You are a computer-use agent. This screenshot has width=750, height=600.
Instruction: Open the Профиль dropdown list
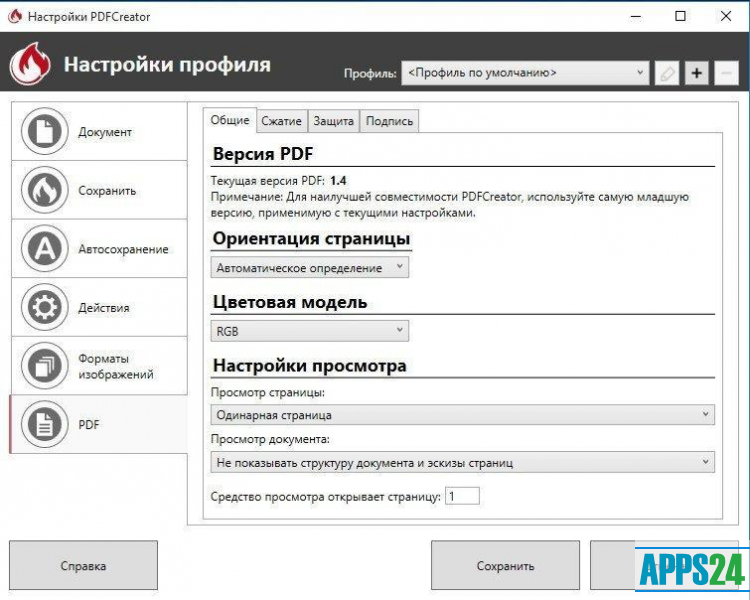[525, 73]
